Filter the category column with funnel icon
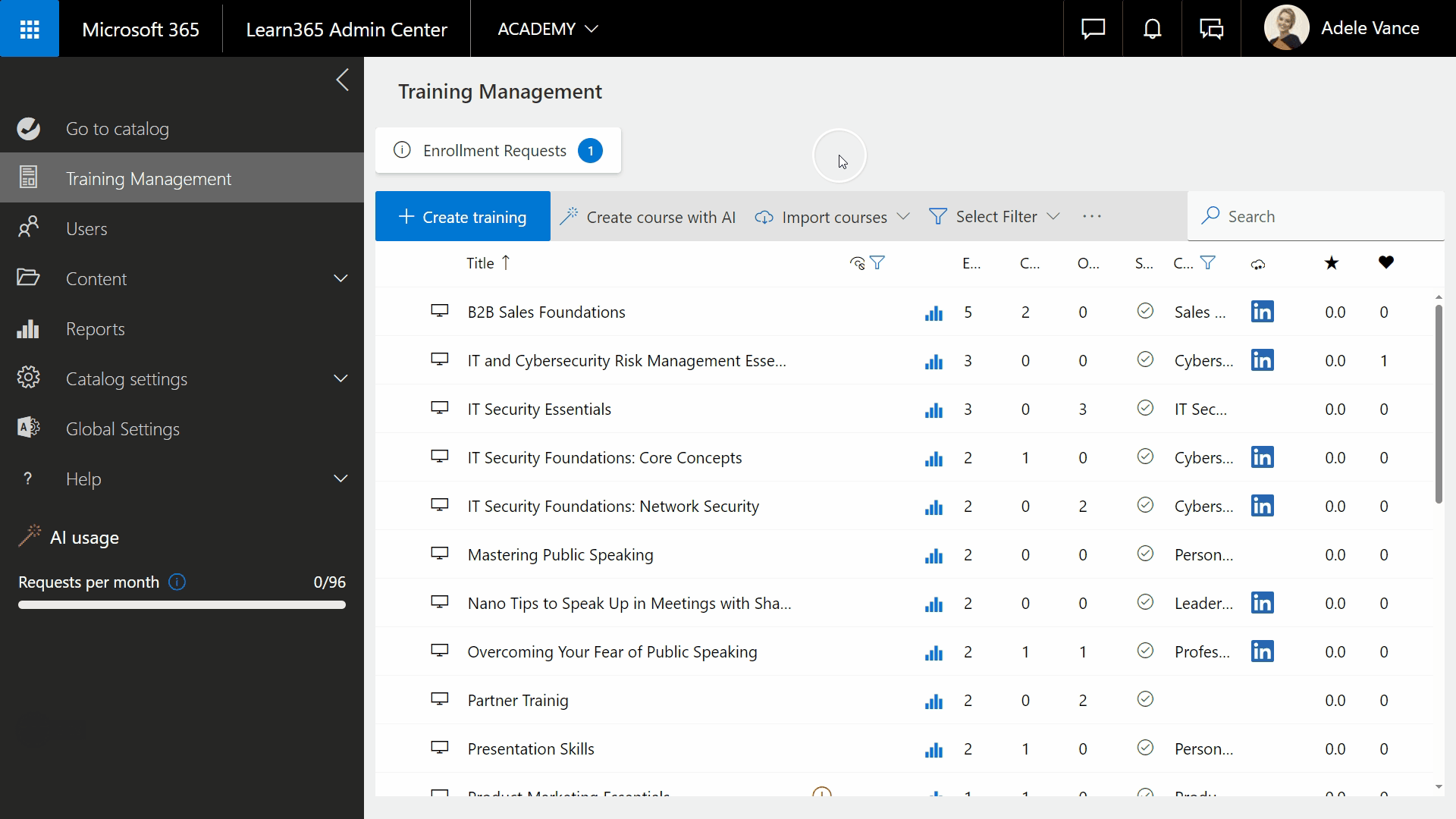Viewport: 1456px width, 819px height. [x=1208, y=263]
